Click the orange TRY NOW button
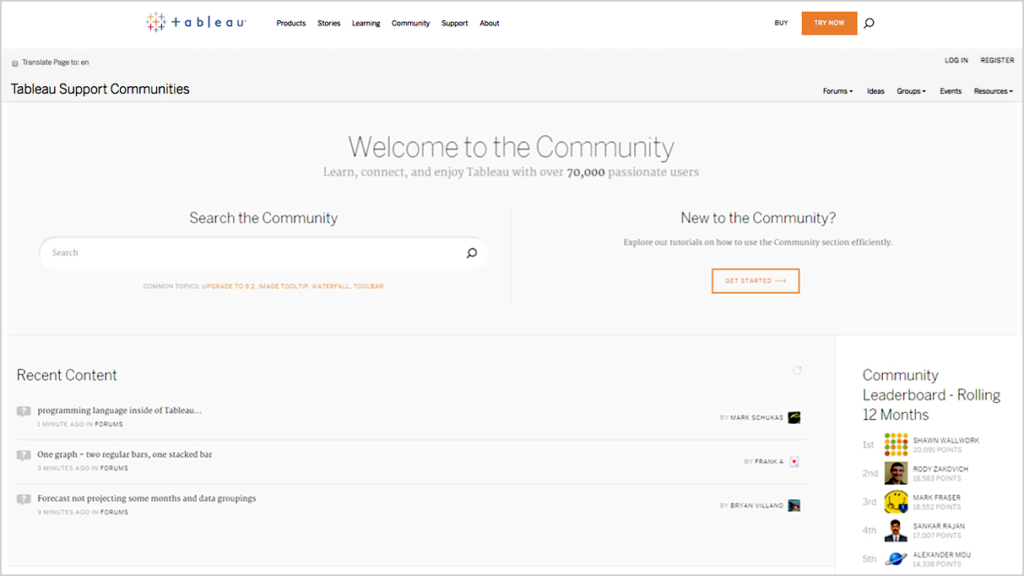The width and height of the screenshot is (1024, 576). point(829,23)
